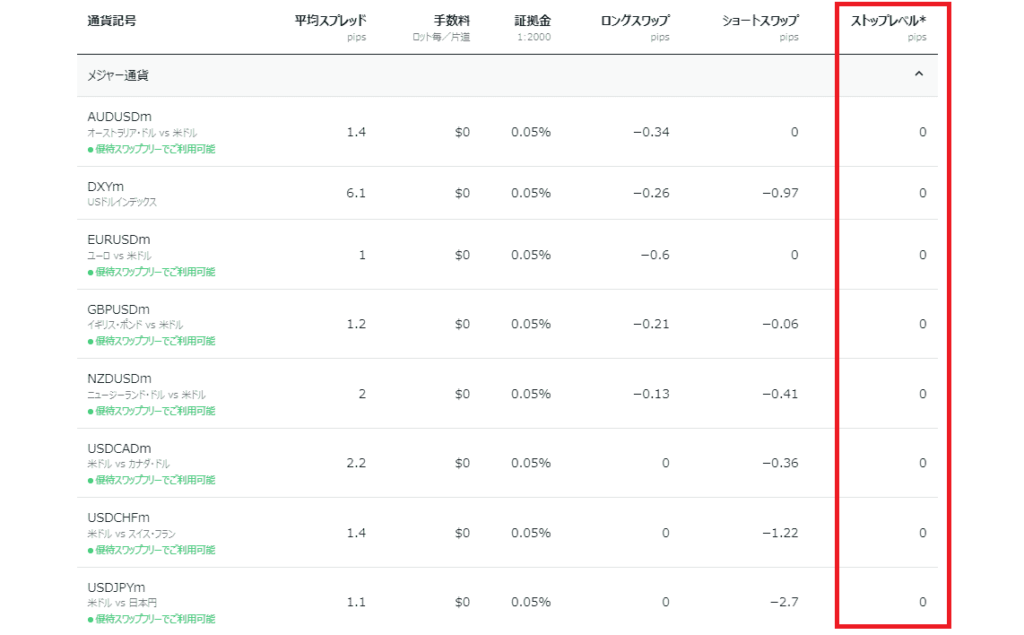Image resolution: width=1024 pixels, height=635 pixels.
Task: Select the EURUSDm currency pair
Action: (118, 240)
